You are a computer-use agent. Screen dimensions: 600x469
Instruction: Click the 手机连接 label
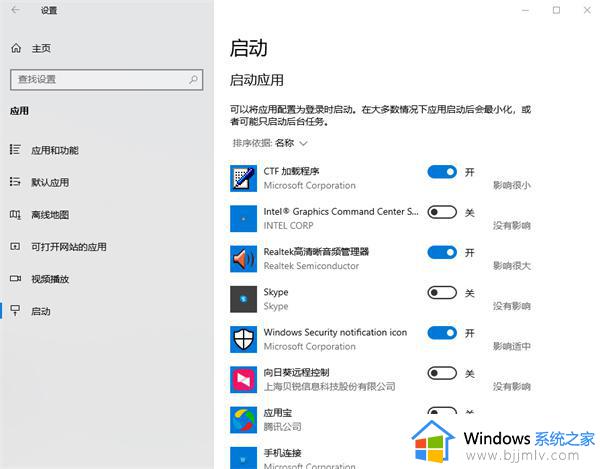coord(282,453)
